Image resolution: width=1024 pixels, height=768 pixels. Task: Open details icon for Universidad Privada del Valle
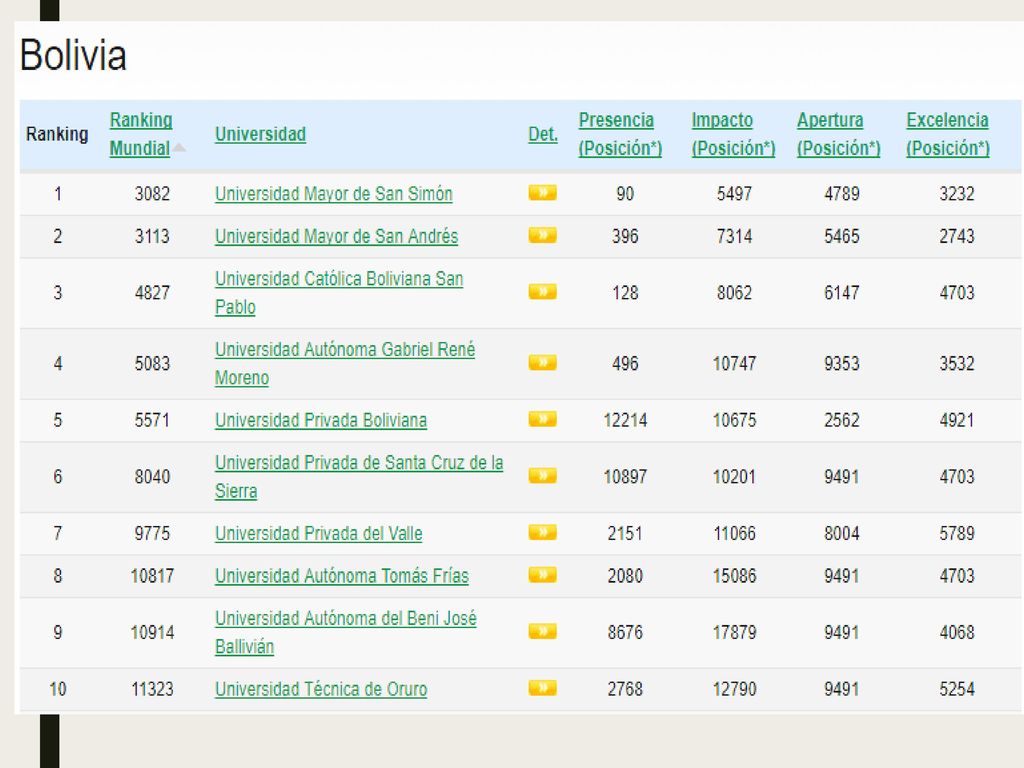coord(542,532)
